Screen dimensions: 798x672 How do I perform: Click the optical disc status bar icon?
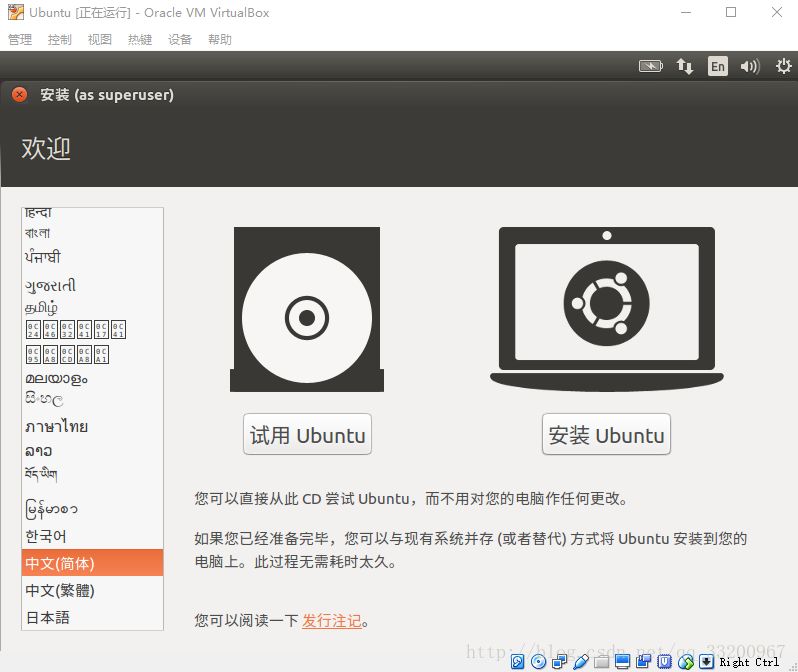[538, 661]
